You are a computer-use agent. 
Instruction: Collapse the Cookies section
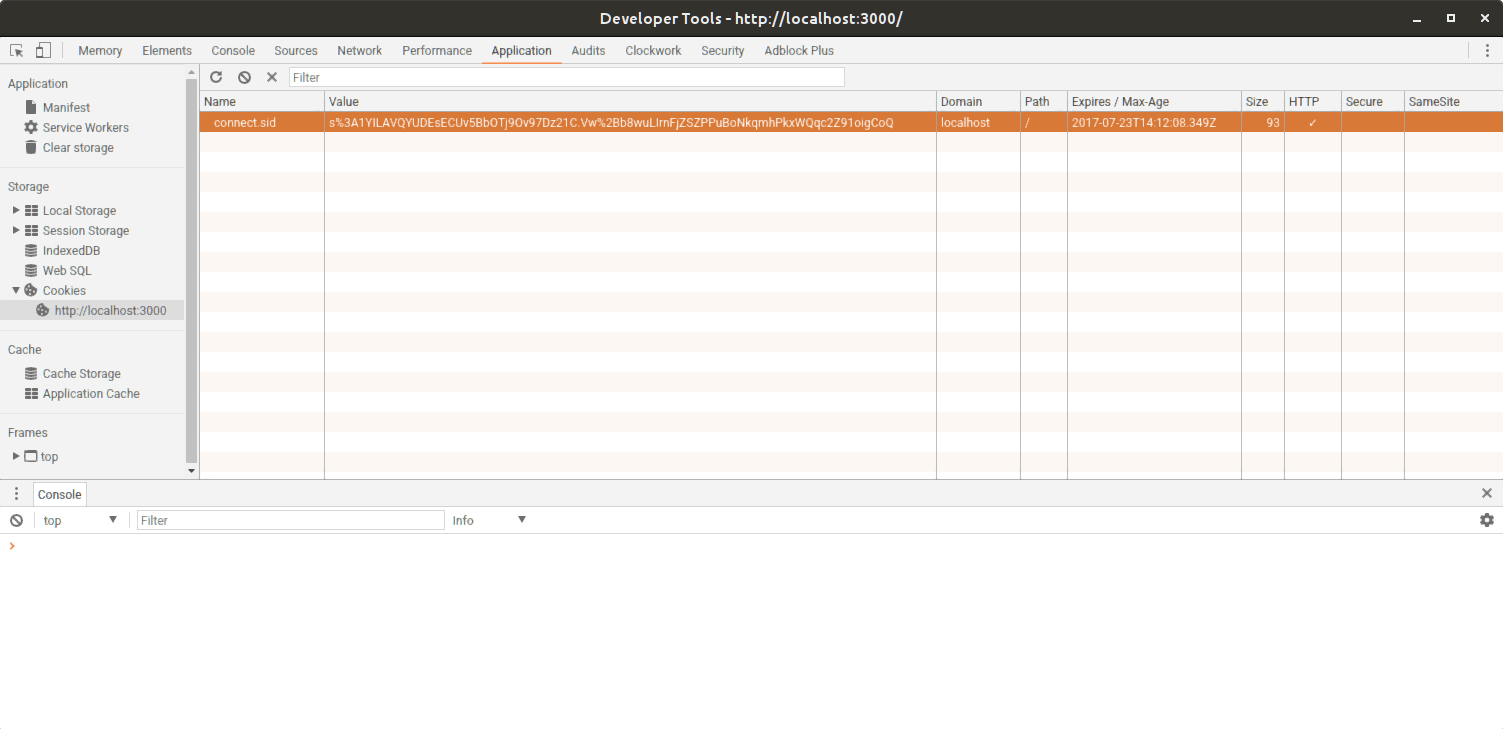click(x=16, y=290)
